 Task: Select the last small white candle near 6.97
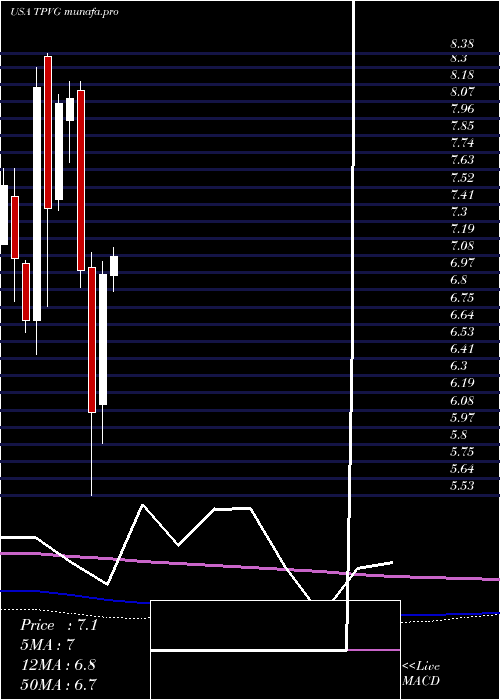[x=114, y=266]
